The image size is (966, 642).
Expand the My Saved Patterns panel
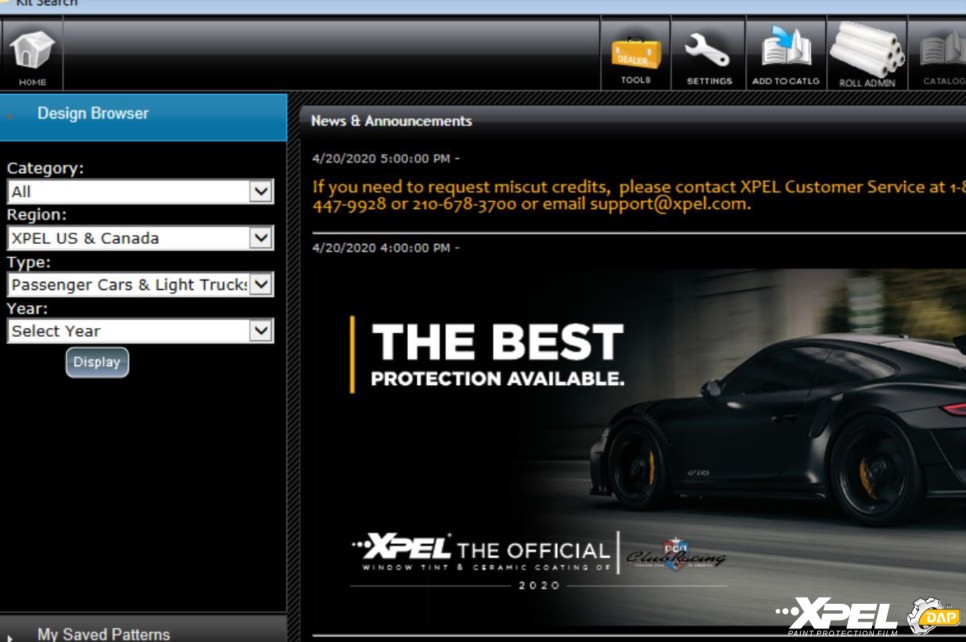pos(103,633)
